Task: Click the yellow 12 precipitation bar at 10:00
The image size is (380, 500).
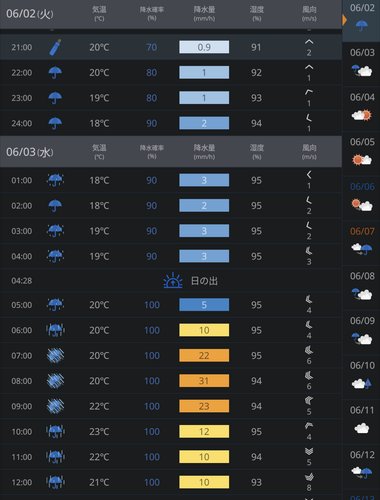Action: pos(204,432)
